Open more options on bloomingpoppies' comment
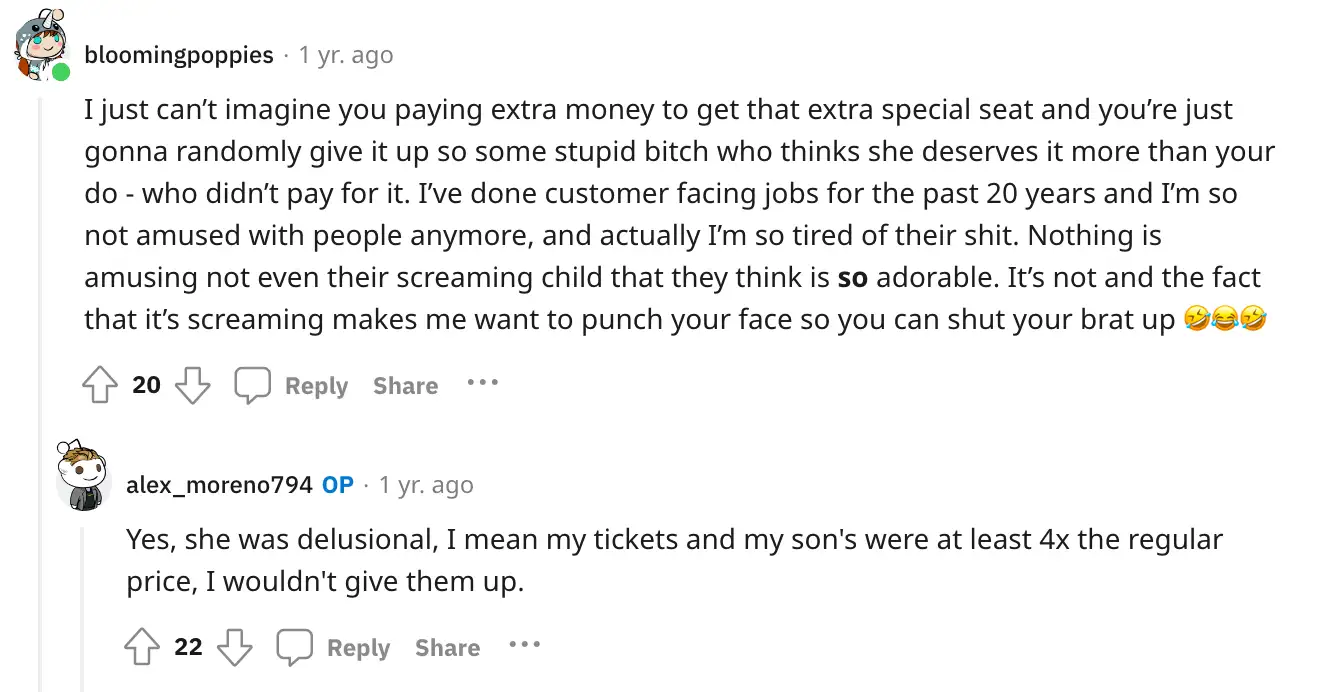Viewport: 1330px width, 692px height. click(x=482, y=383)
